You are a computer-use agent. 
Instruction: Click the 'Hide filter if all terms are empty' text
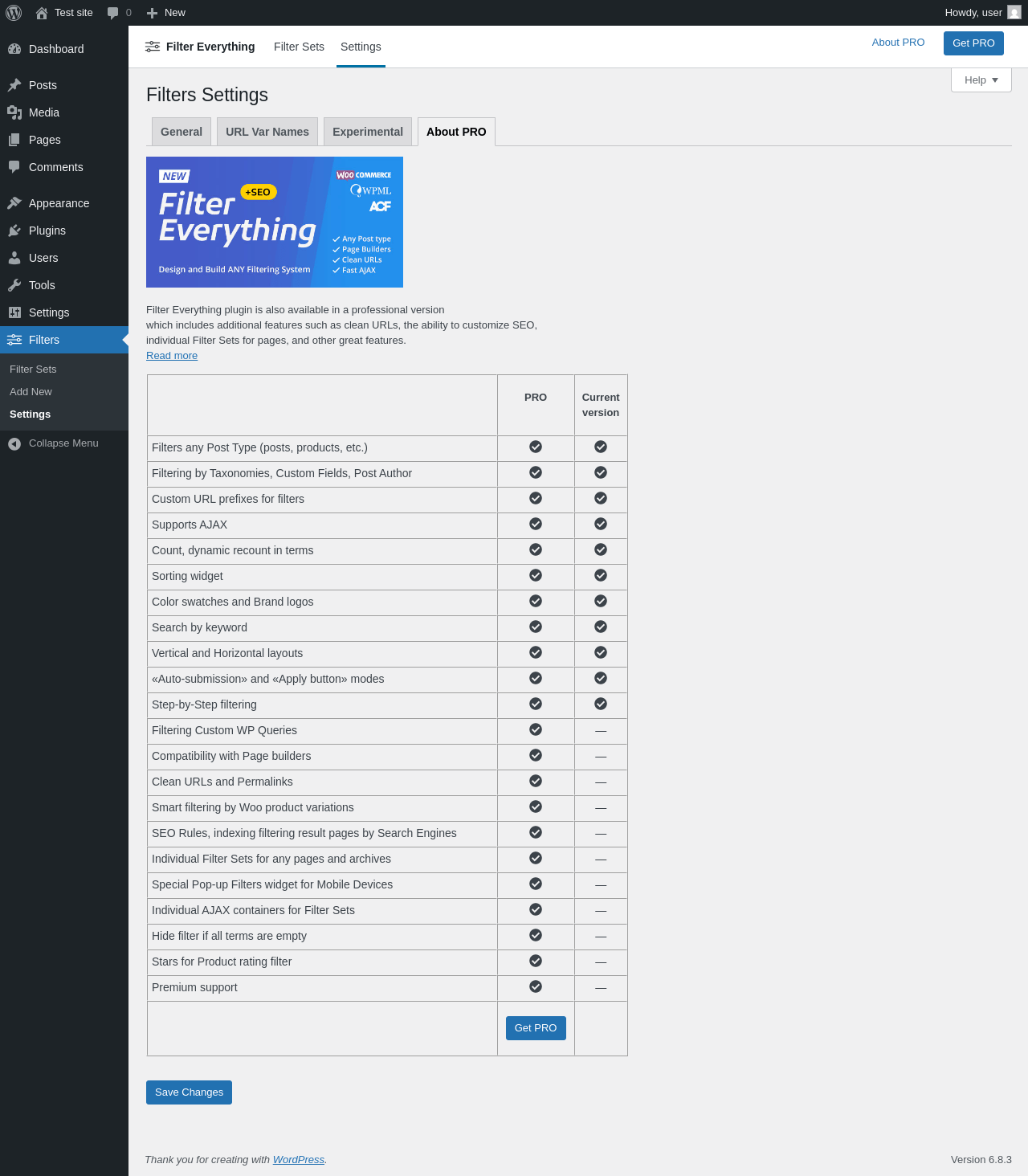(x=229, y=936)
